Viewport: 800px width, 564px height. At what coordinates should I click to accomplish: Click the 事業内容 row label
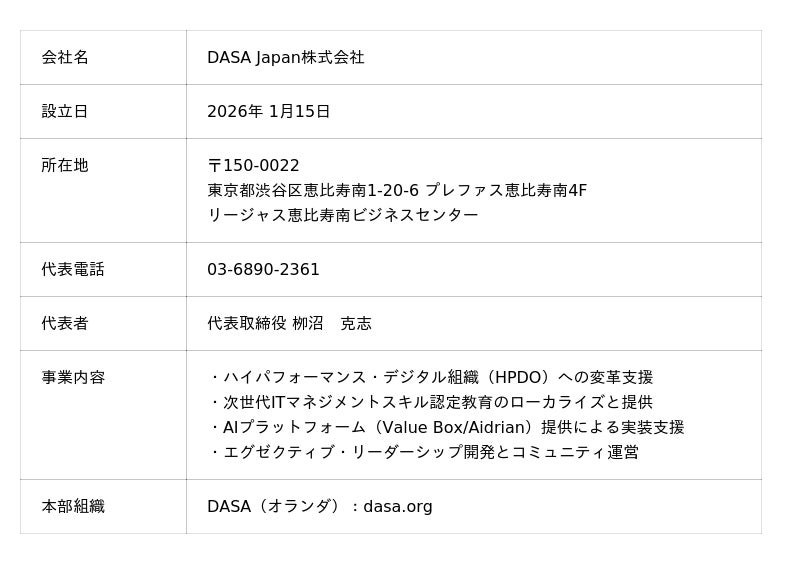tap(73, 377)
